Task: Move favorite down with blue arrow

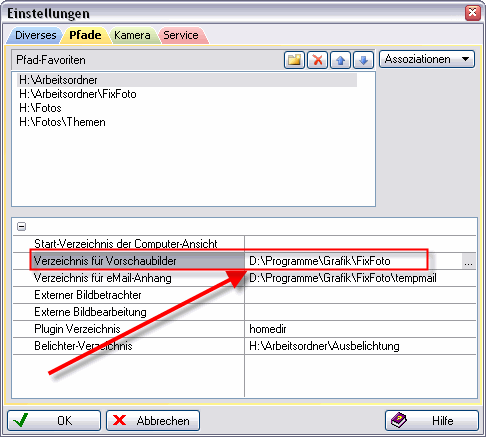Action: point(363,60)
